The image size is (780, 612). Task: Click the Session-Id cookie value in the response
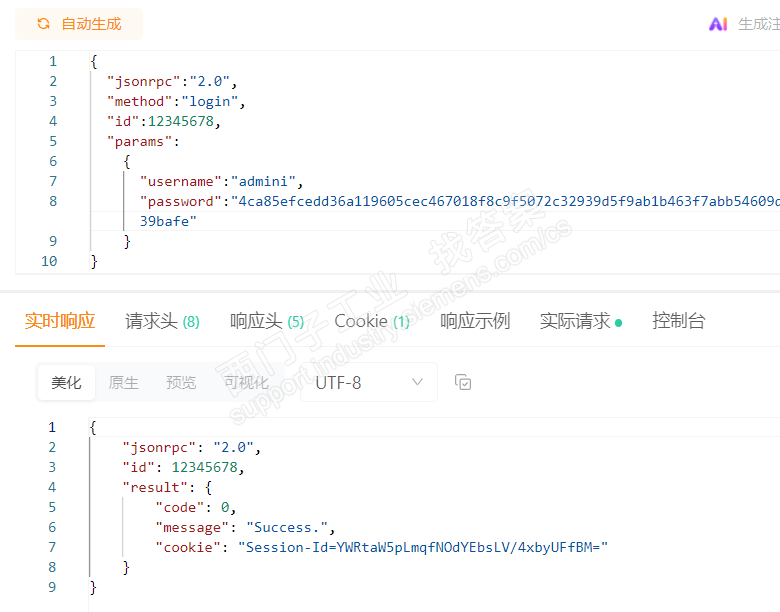pos(427,547)
